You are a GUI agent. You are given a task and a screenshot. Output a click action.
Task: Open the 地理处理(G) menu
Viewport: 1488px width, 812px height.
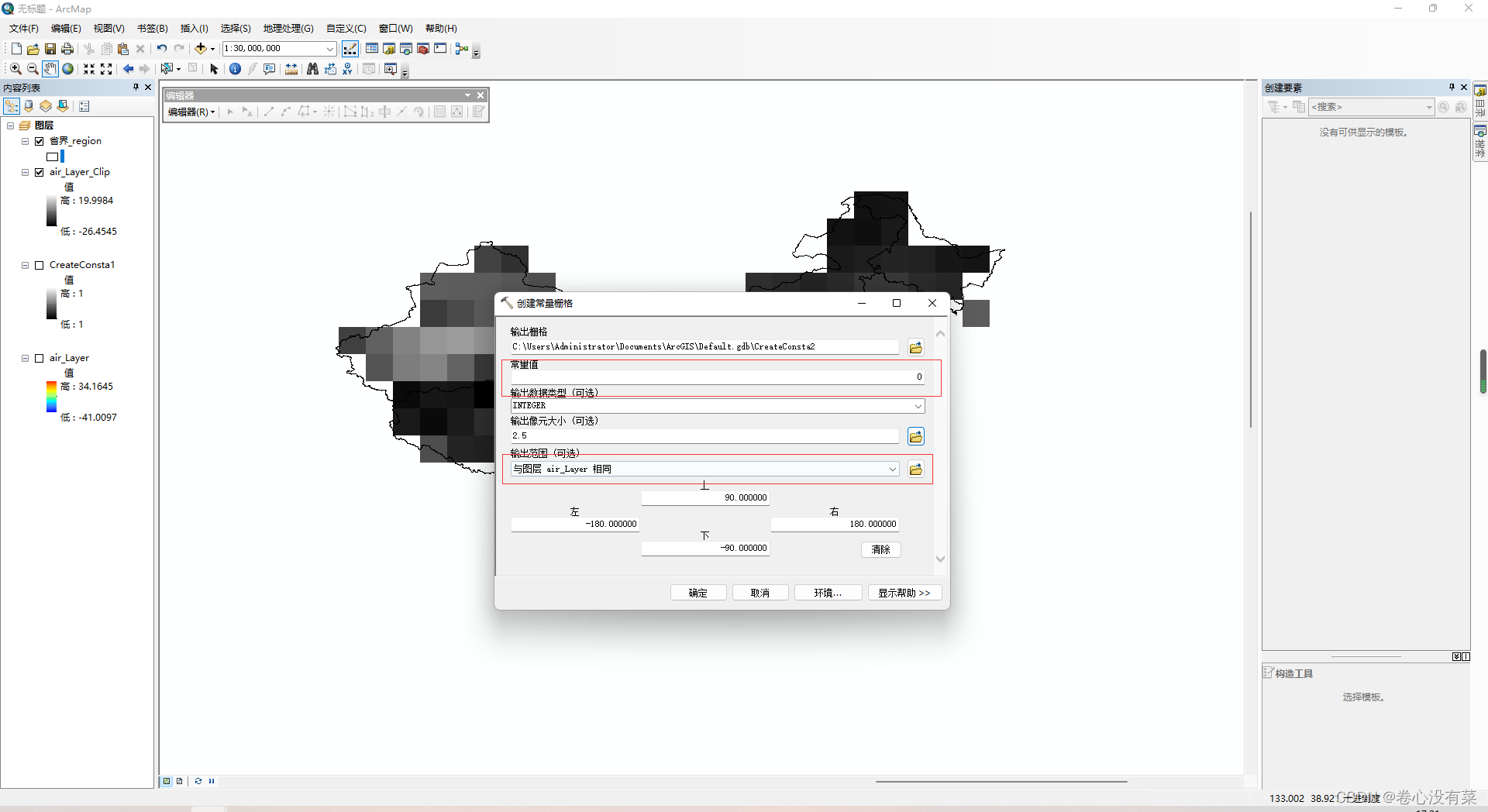(x=288, y=29)
